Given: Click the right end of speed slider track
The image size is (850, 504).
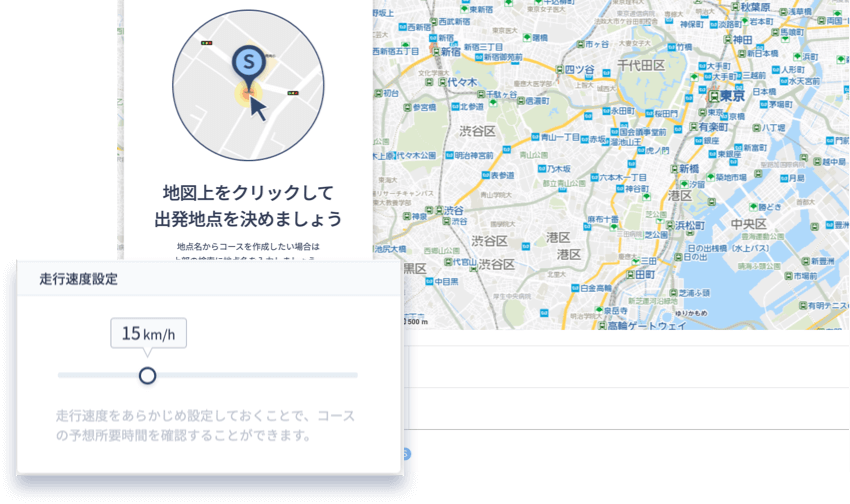Looking at the screenshot, I should click(x=356, y=375).
